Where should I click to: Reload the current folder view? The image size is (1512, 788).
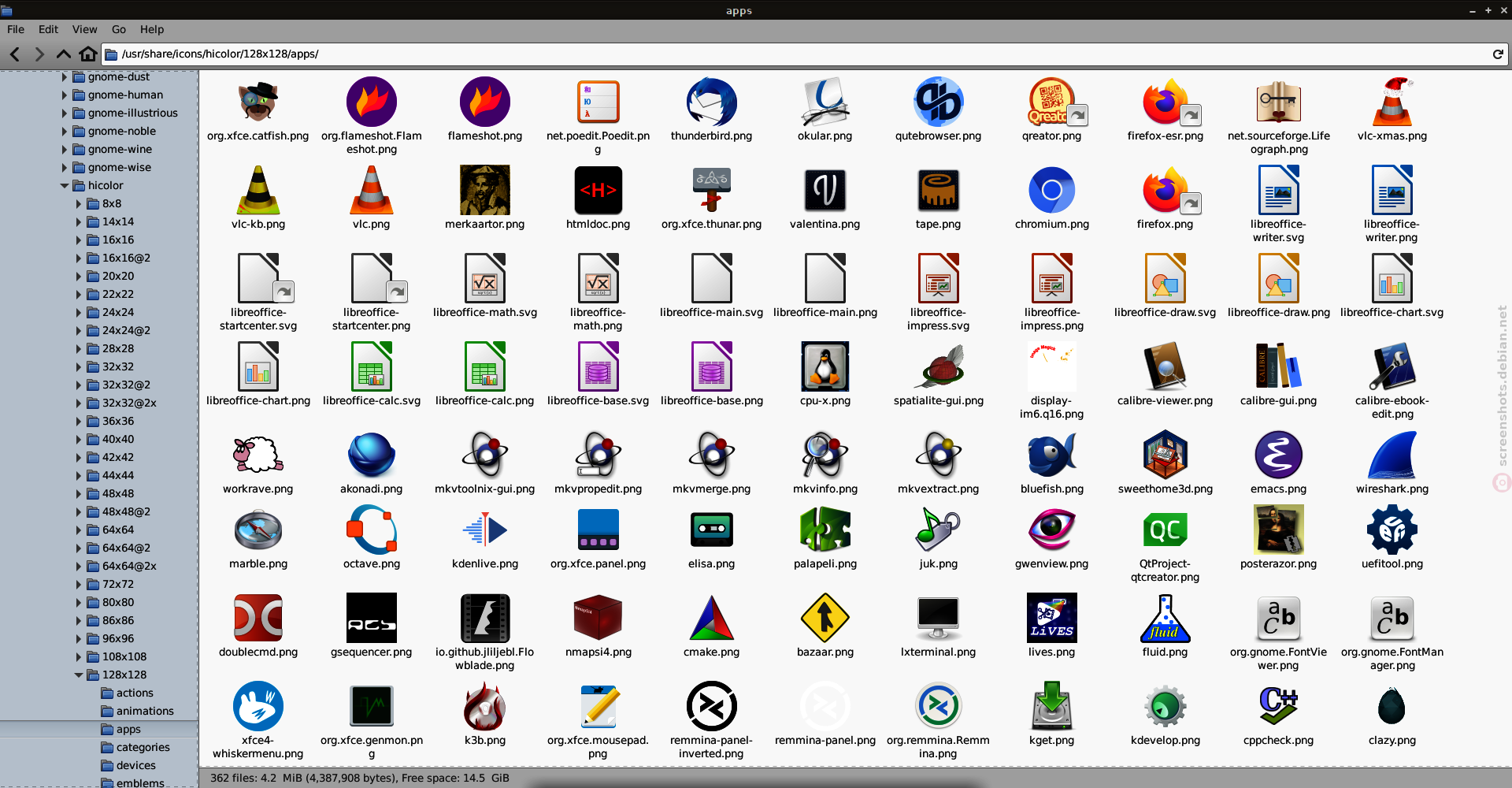(1497, 54)
